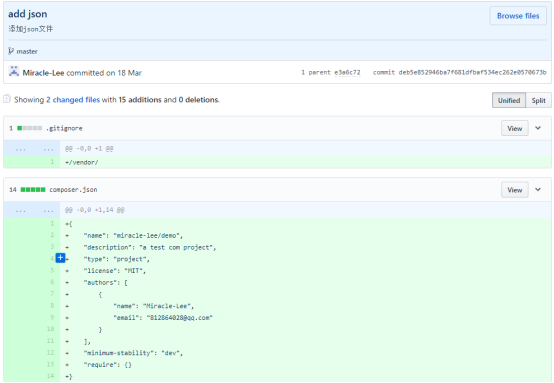
Task: Click the full commit hash text
Action: (472, 72)
